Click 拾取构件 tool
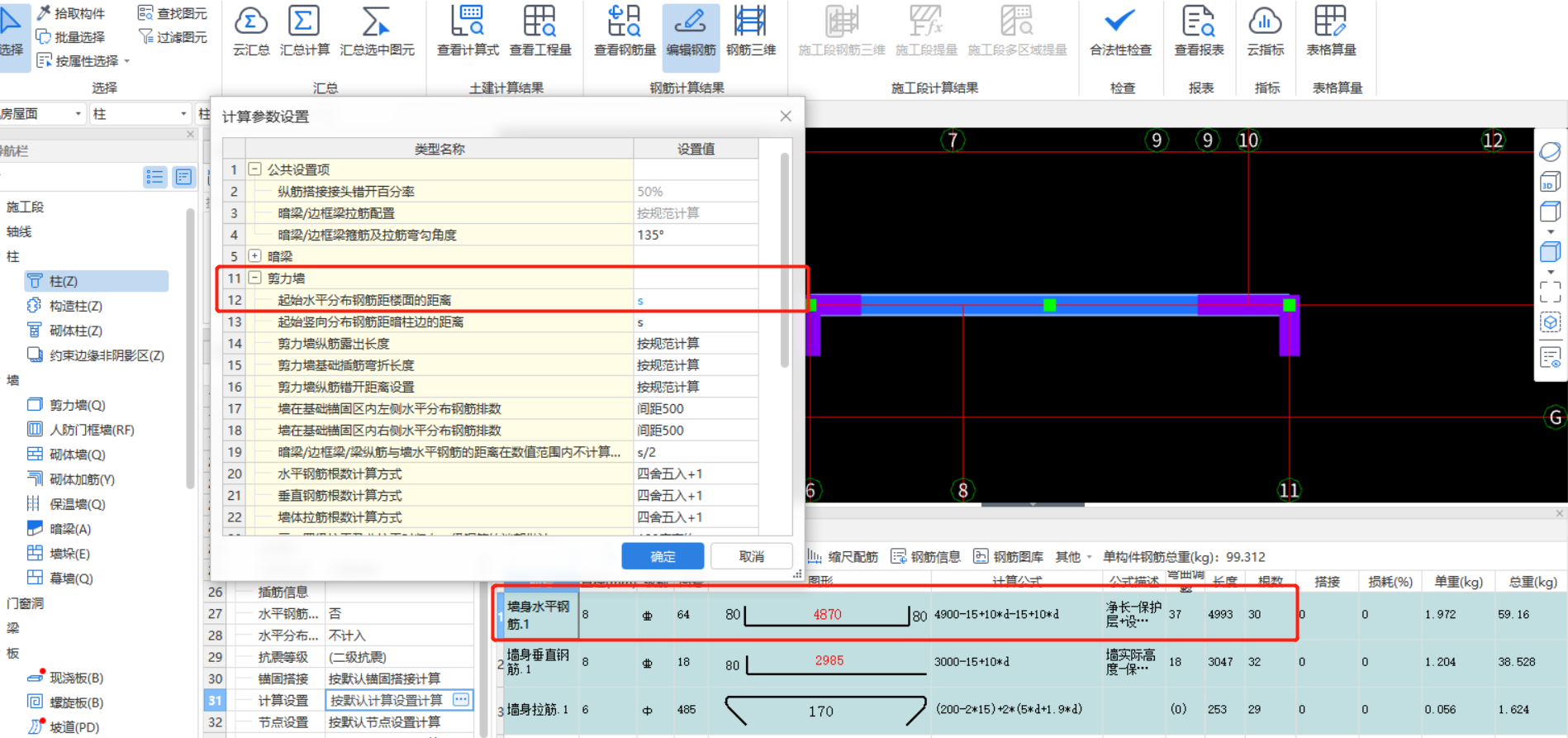Image resolution: width=1568 pixels, height=738 pixels. 71,13
